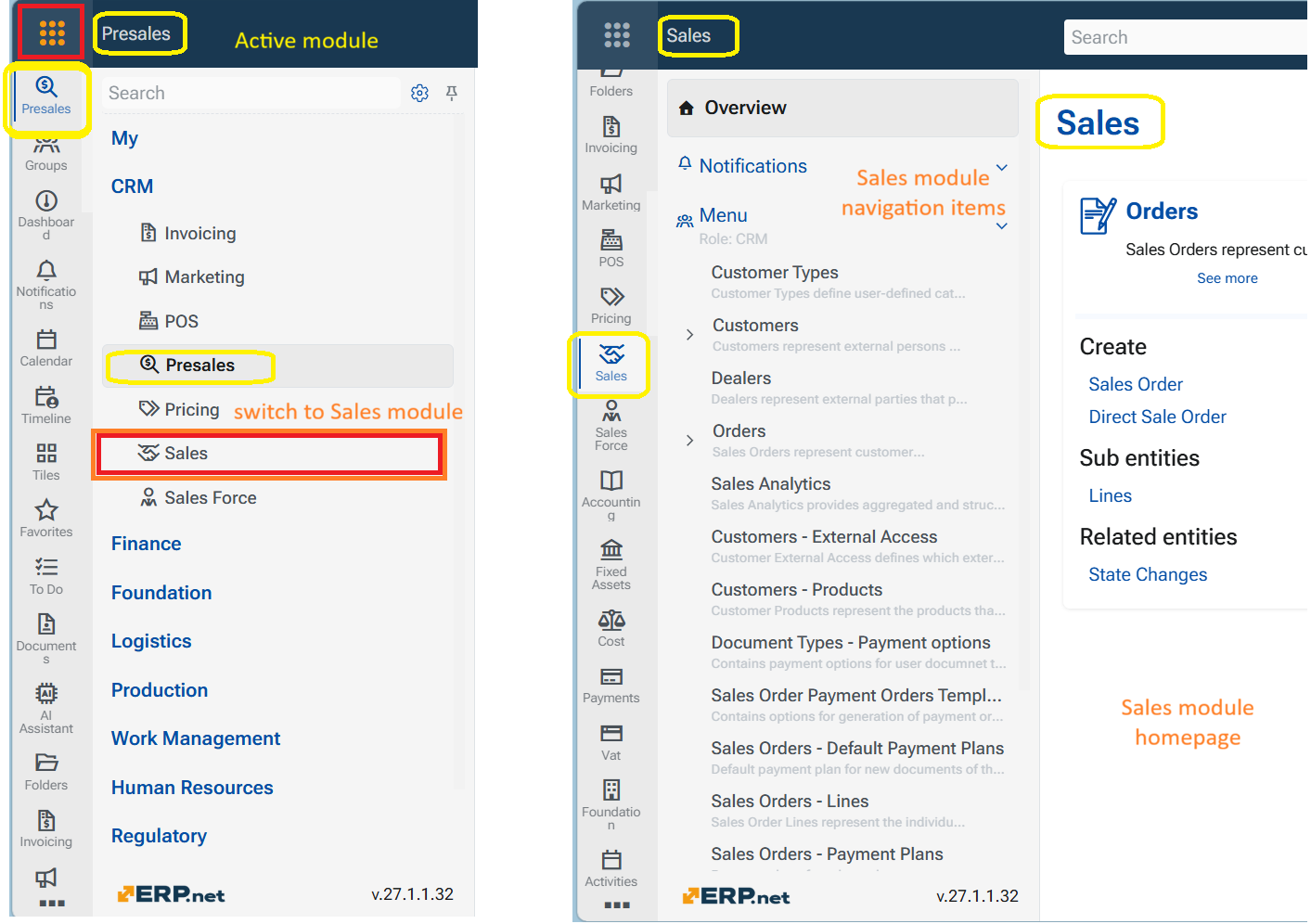The height and width of the screenshot is (924, 1311).
Task: Click the Search box in the Sales top bar
Action: coord(1187,37)
